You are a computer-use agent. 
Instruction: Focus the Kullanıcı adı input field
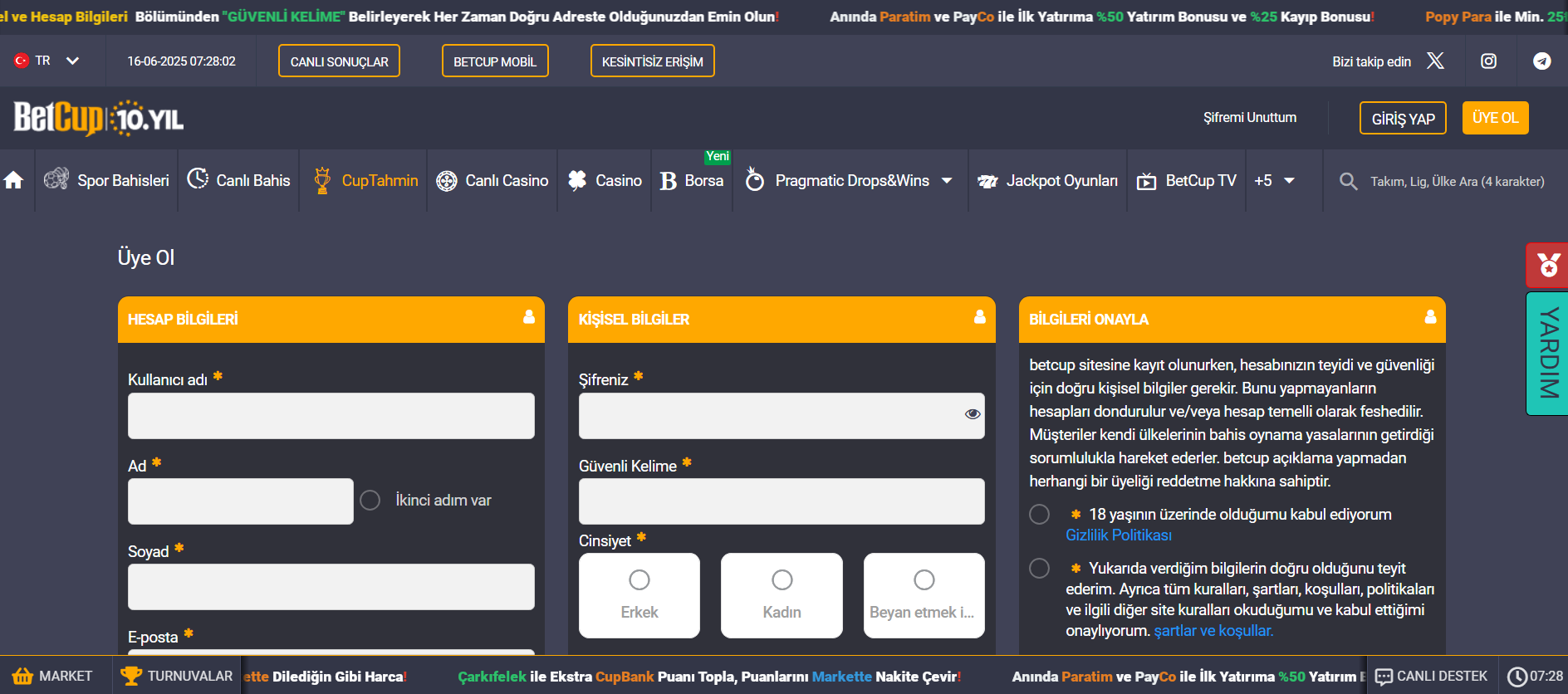click(x=331, y=416)
